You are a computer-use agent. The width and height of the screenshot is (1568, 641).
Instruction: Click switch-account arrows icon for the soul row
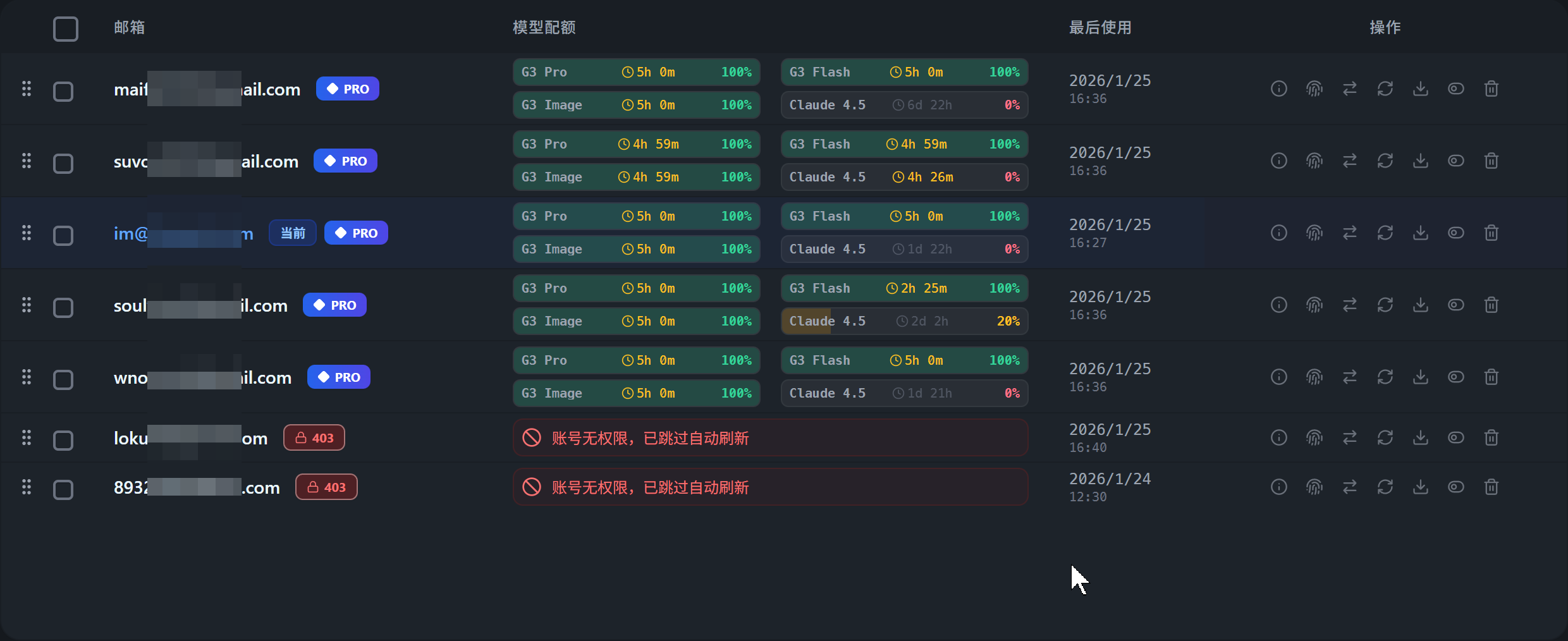[1350, 305]
